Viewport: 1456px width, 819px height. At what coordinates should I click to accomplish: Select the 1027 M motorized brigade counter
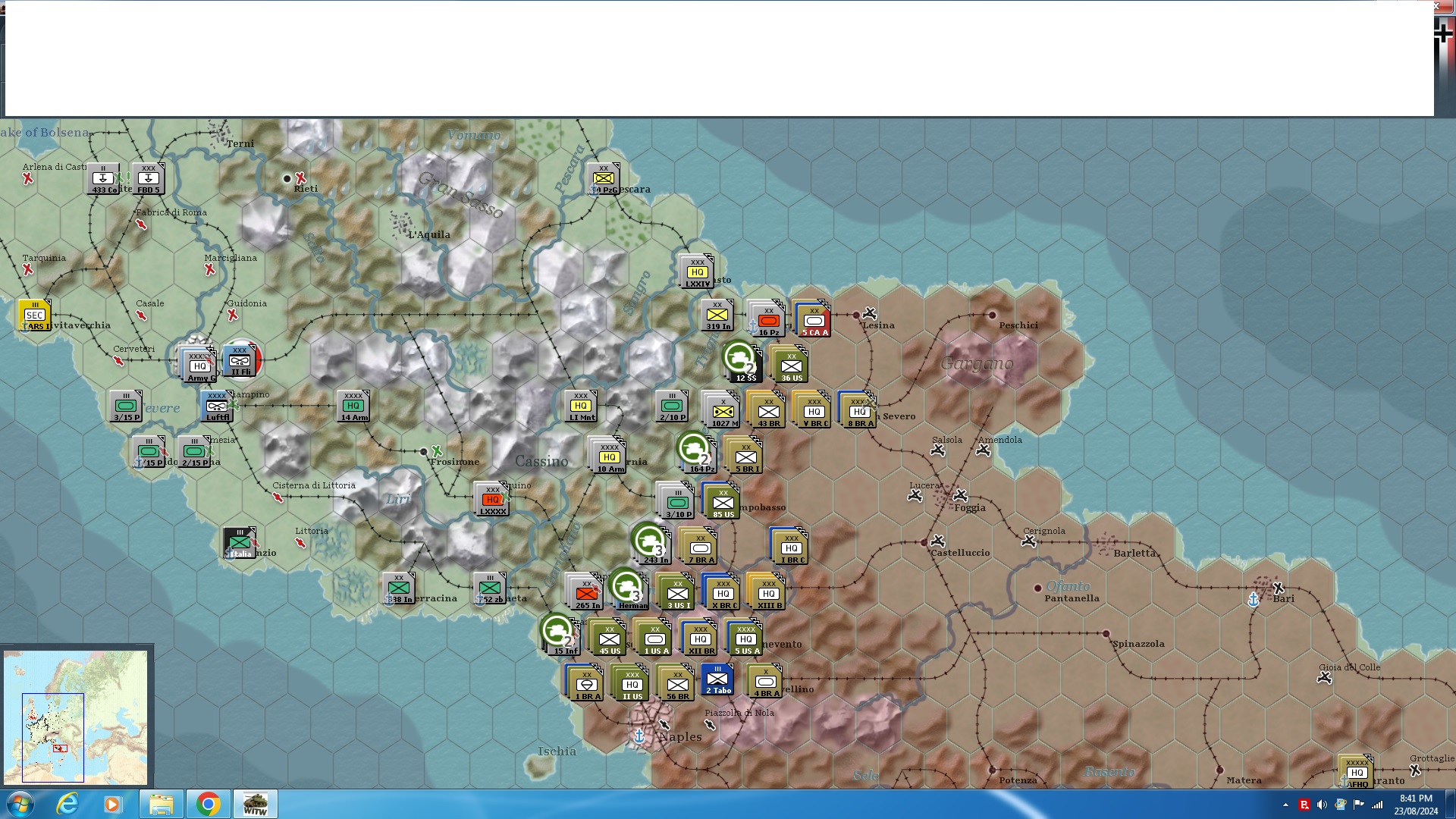click(723, 410)
